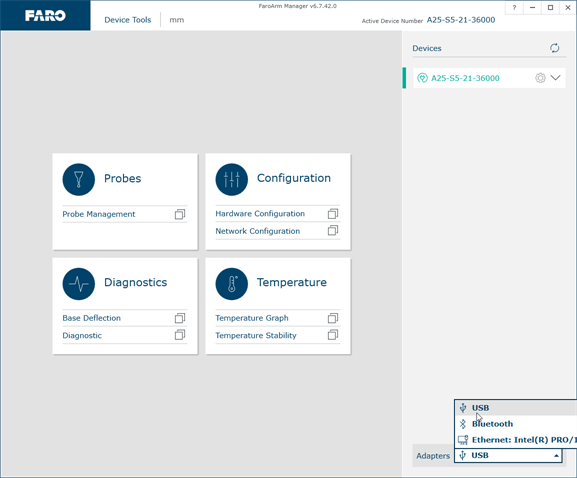577x478 pixels.
Task: Click the Temperature heading
Action: point(292,282)
